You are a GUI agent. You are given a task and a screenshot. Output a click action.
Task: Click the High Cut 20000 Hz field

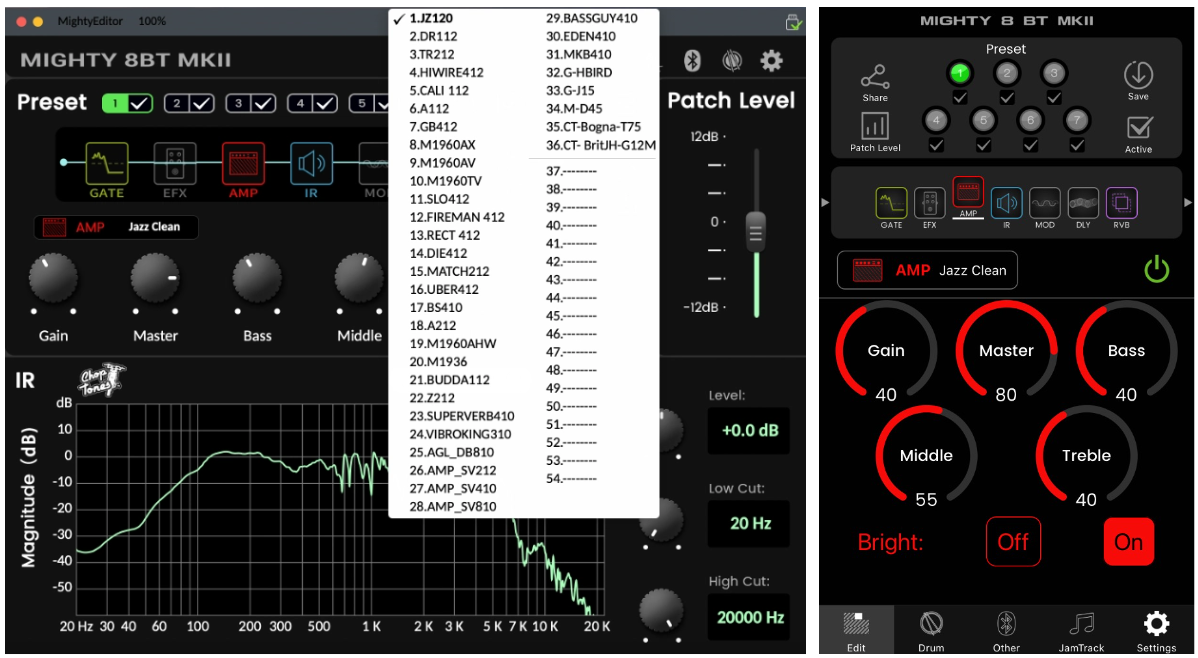tap(749, 617)
